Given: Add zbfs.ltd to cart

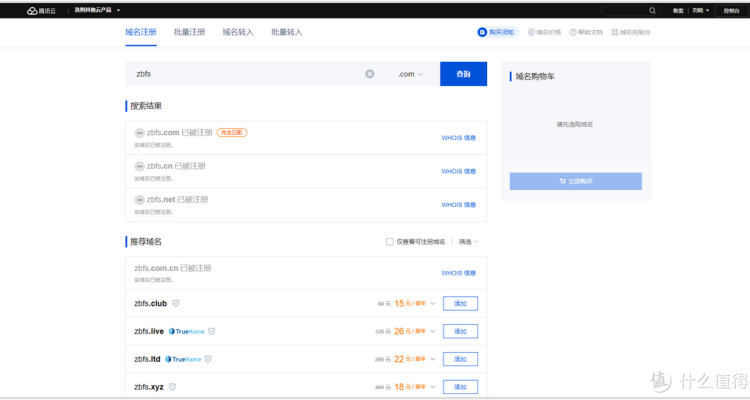Looking at the screenshot, I should point(460,359).
